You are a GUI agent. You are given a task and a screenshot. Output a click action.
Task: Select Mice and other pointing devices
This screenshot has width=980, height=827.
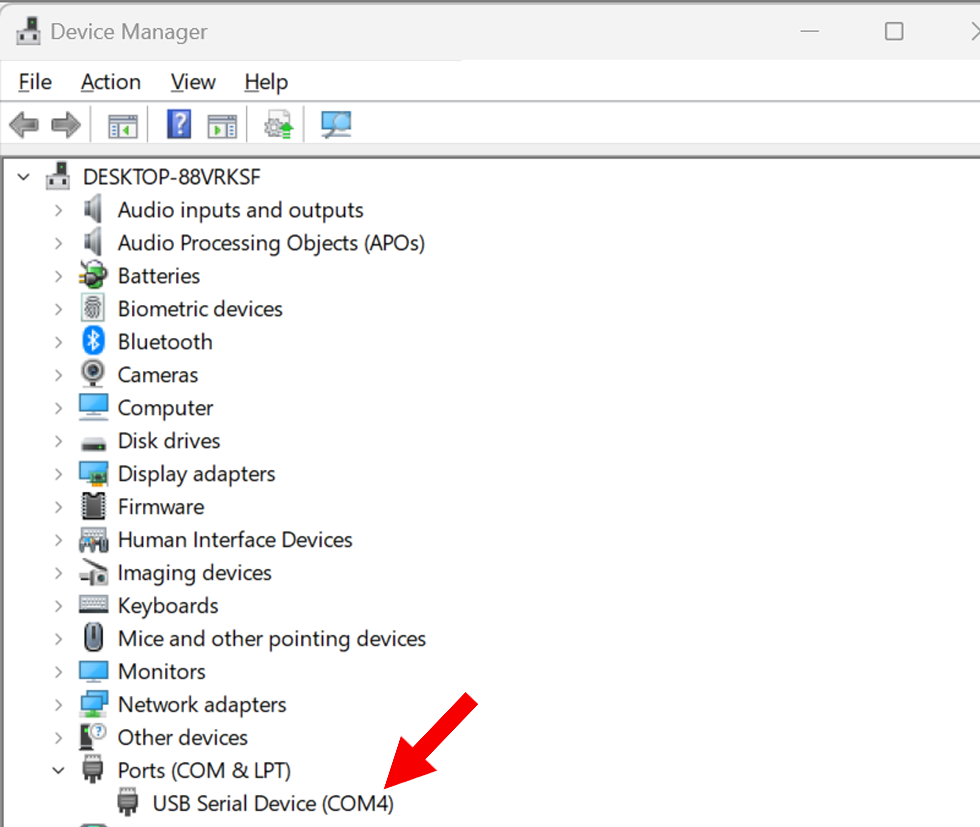tap(271, 639)
